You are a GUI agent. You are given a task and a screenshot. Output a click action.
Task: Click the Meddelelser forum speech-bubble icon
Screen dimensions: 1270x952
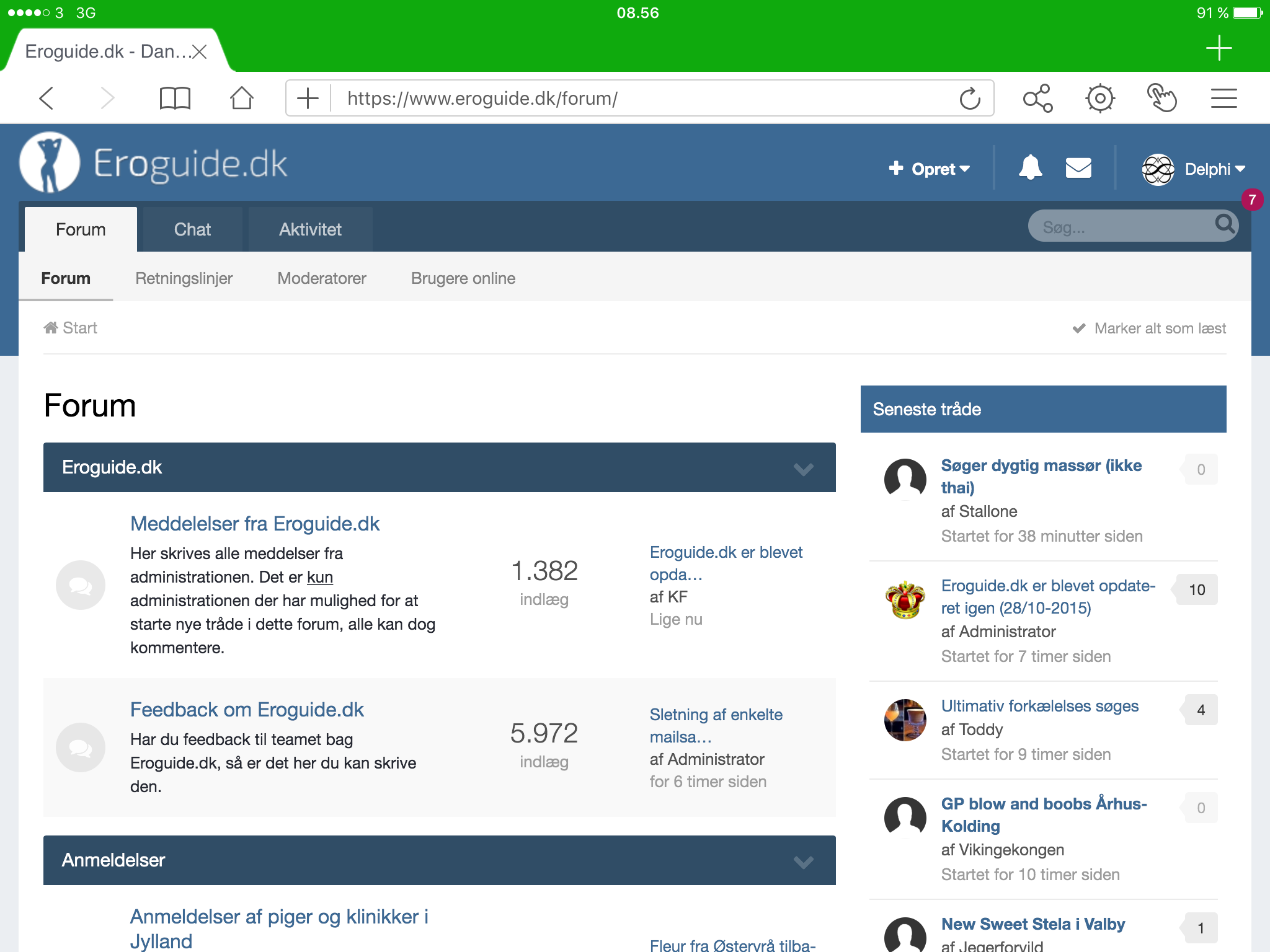coord(81,585)
